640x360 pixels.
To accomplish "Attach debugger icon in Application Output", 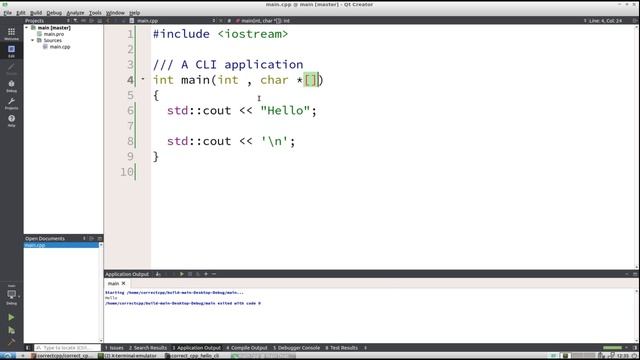I will pyautogui.click(x=198, y=274).
